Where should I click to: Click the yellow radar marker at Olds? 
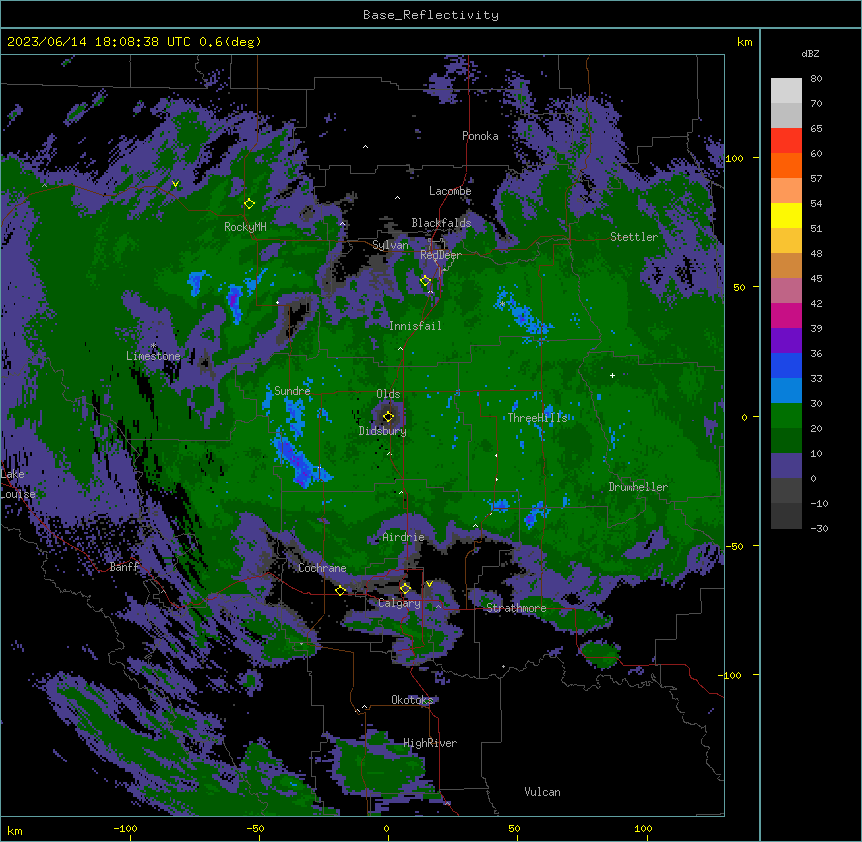[388, 417]
